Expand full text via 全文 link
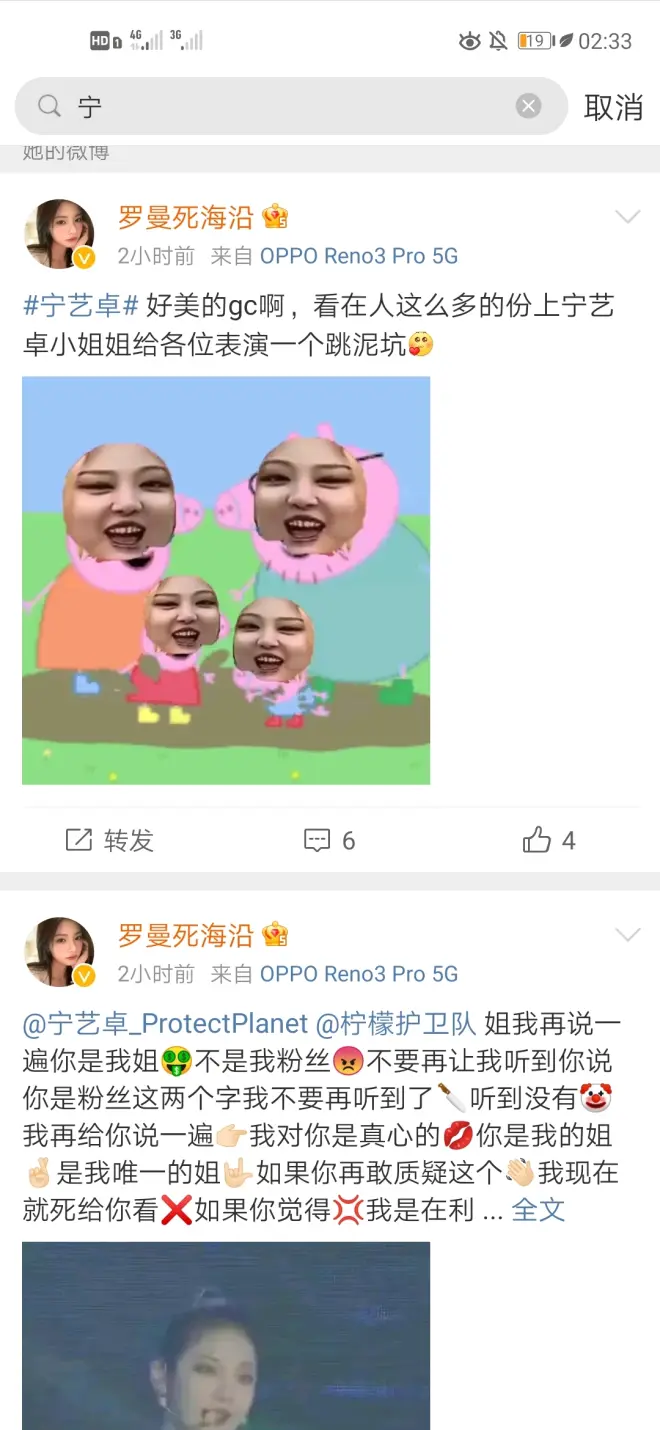This screenshot has height=1430, width=660. click(x=539, y=1210)
